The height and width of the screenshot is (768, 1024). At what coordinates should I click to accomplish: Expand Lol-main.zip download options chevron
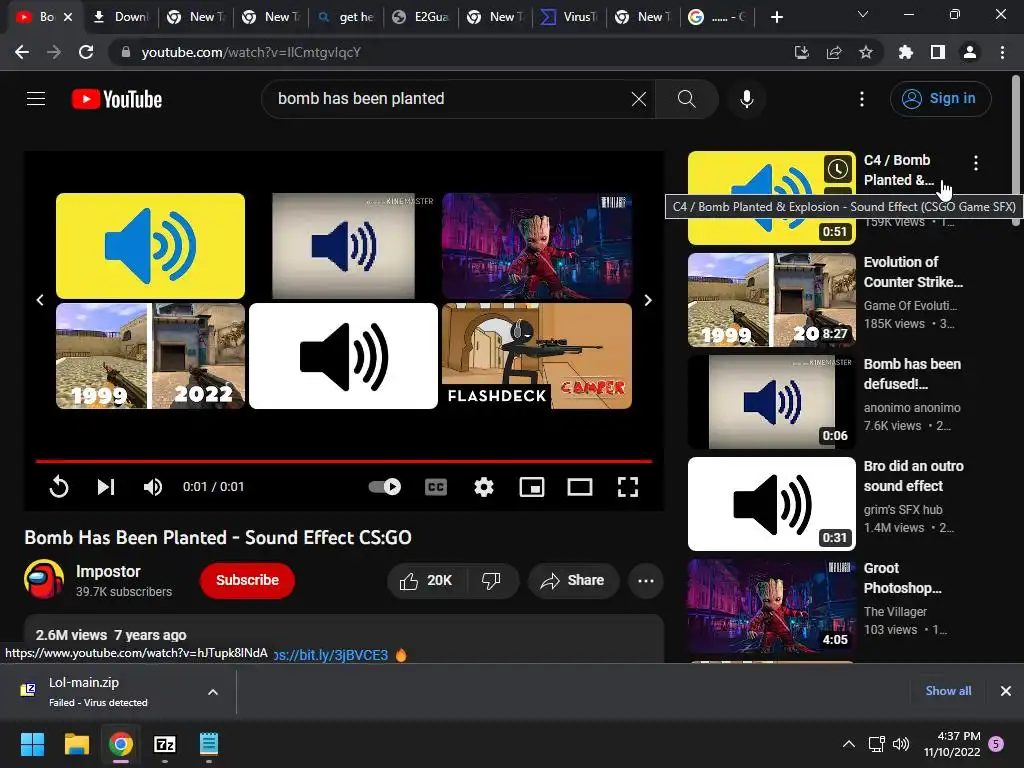tap(213, 692)
